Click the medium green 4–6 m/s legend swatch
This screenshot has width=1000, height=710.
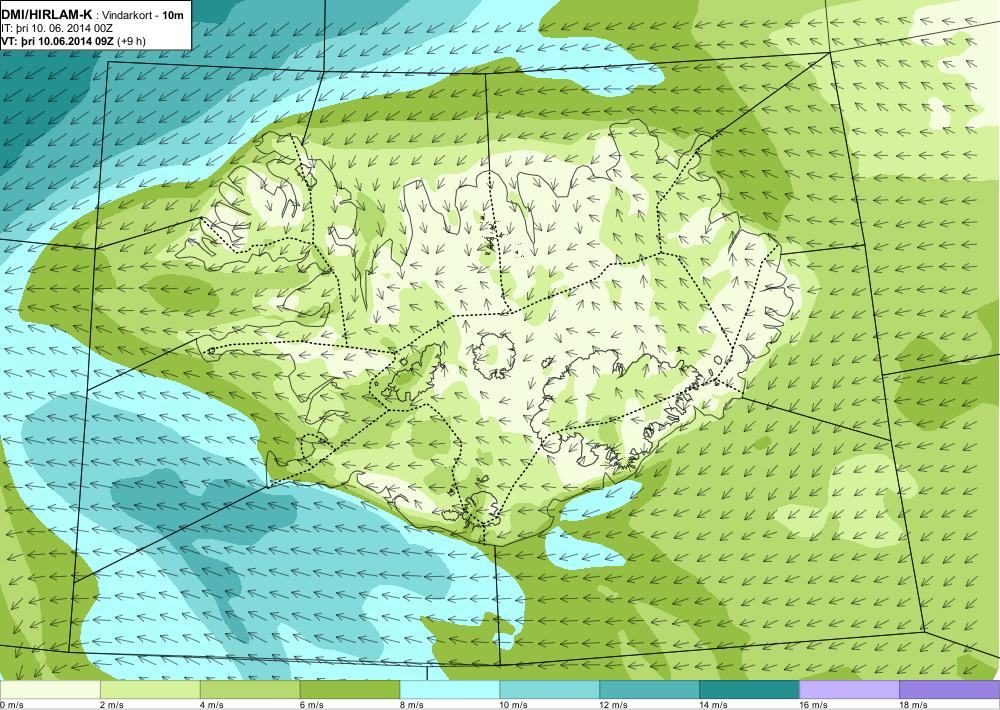click(250, 690)
